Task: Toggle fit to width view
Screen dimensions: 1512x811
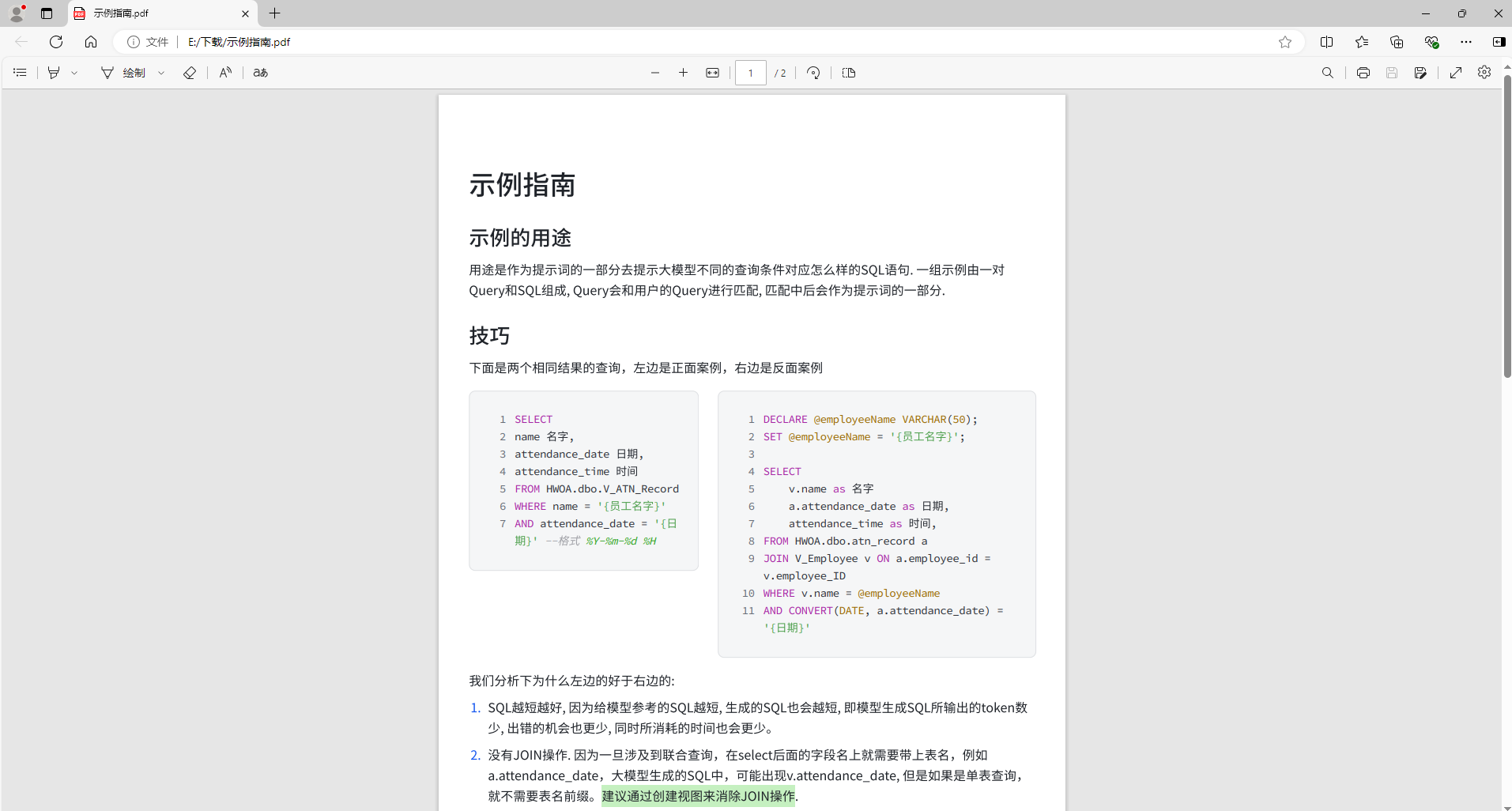Action: point(712,73)
